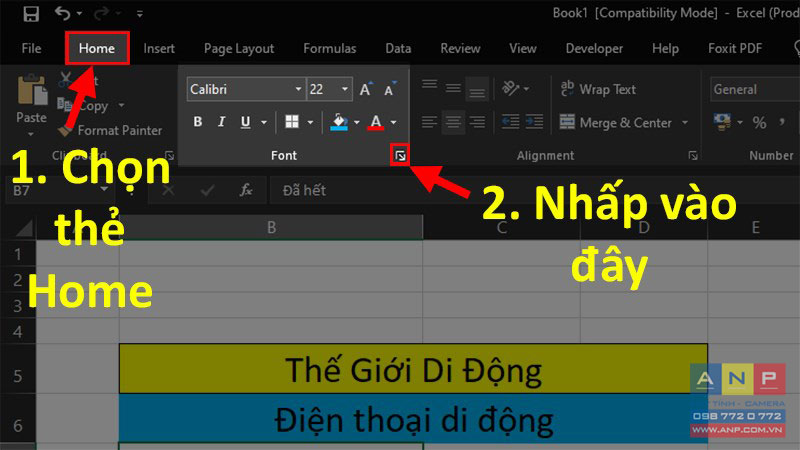
Task: Click Insert Function fx icon
Action: [245, 191]
